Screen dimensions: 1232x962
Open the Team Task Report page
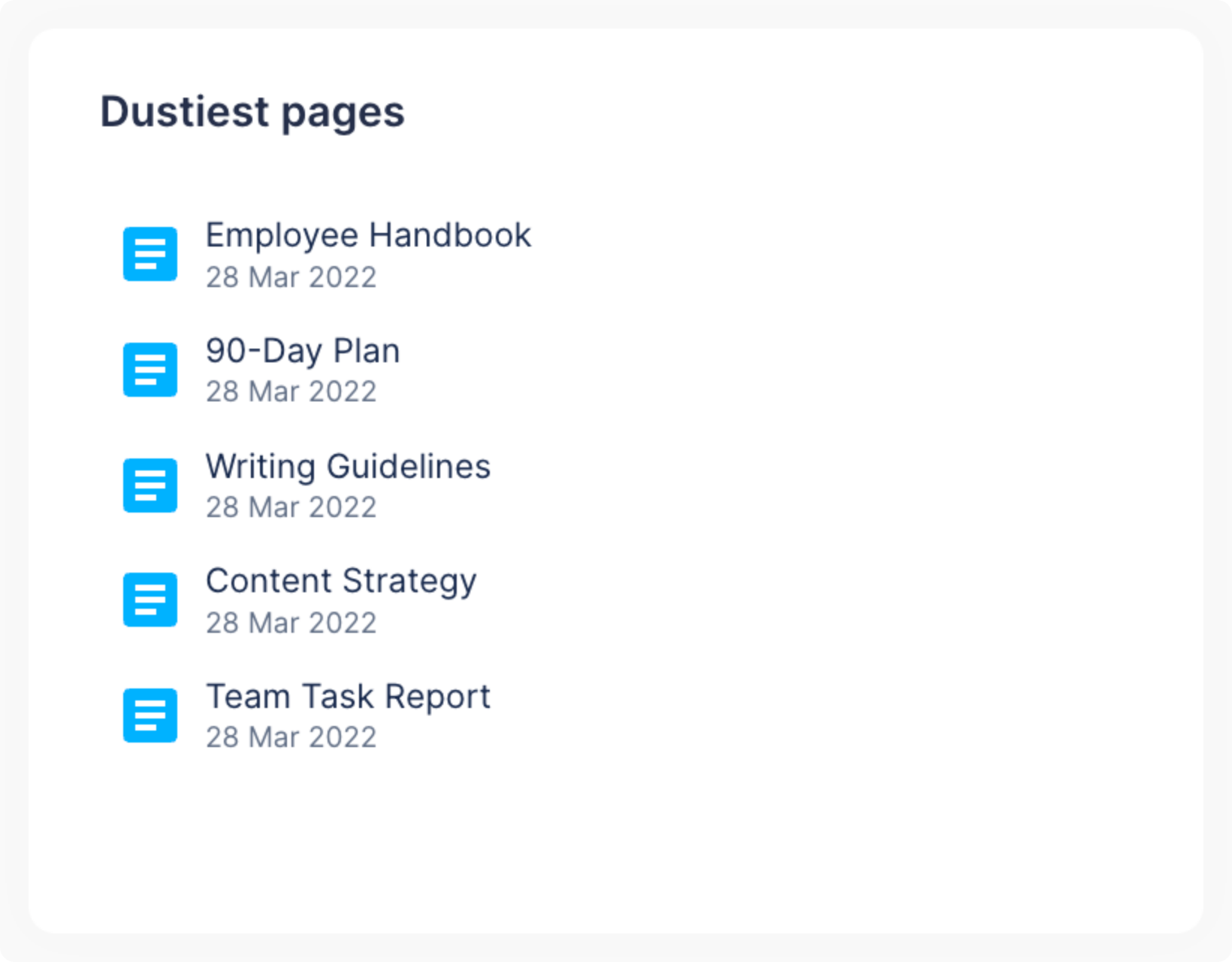tap(348, 696)
